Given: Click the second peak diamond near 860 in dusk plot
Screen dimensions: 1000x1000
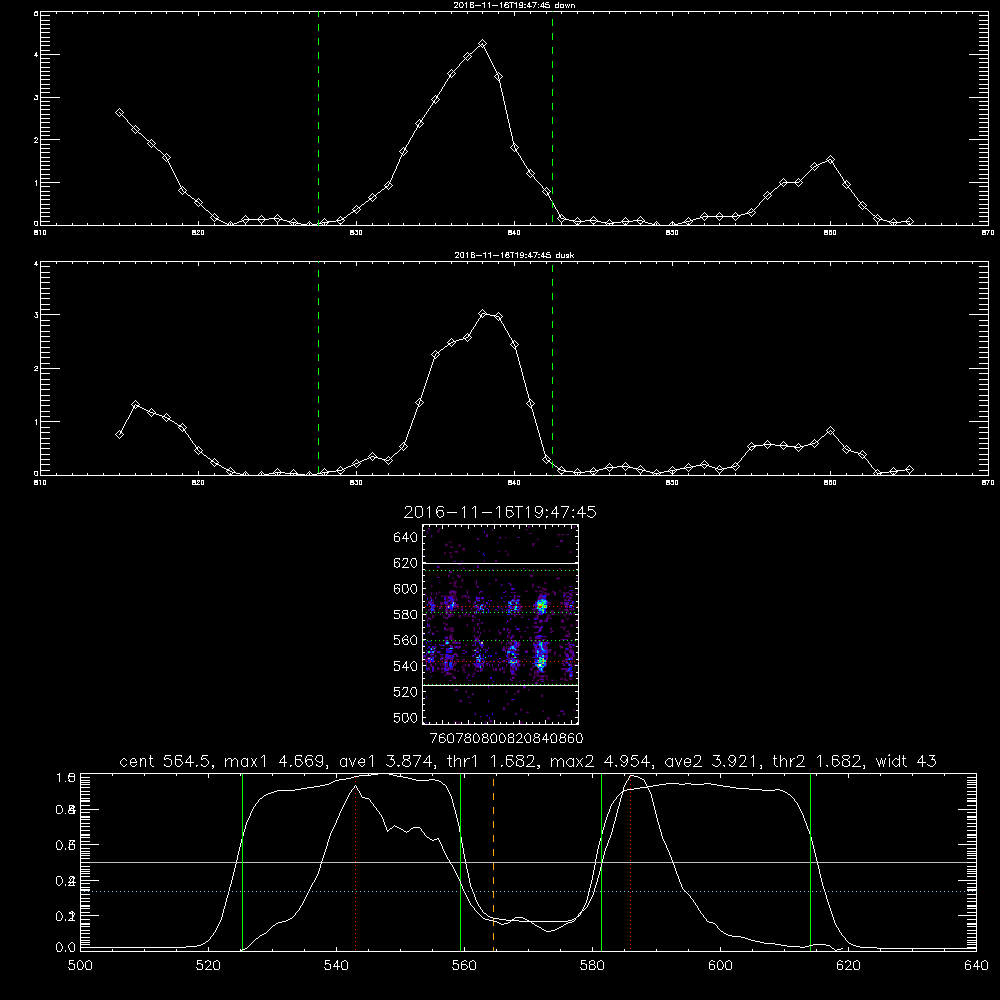Looking at the screenshot, I should coord(830,431).
